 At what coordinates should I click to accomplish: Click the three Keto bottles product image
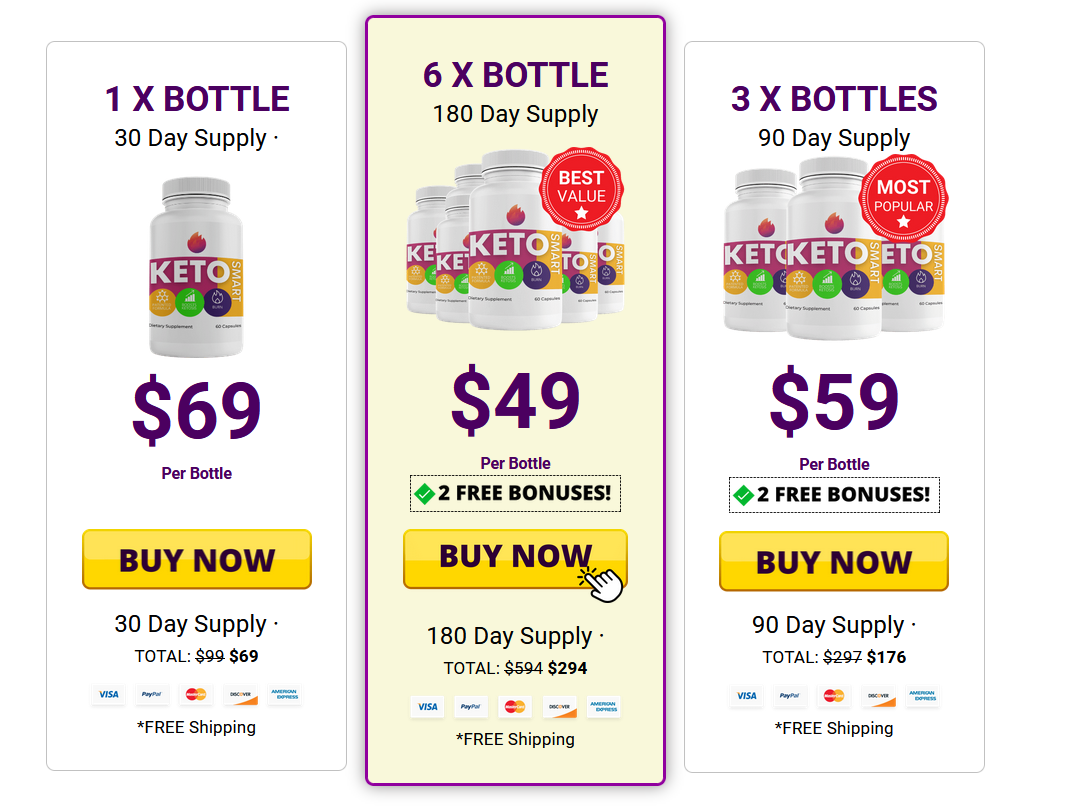click(834, 248)
